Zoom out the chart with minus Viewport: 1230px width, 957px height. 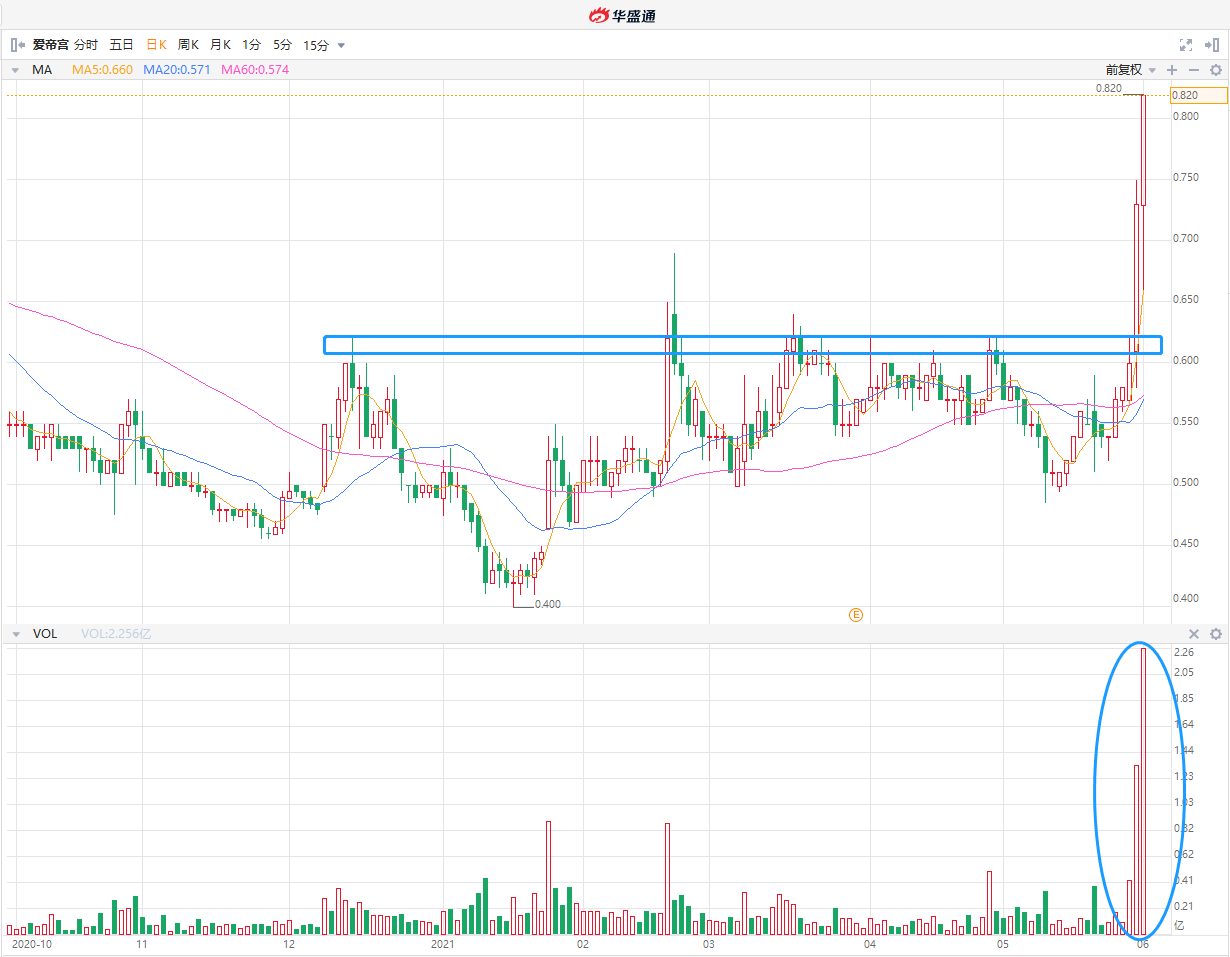pyautogui.click(x=1193, y=70)
